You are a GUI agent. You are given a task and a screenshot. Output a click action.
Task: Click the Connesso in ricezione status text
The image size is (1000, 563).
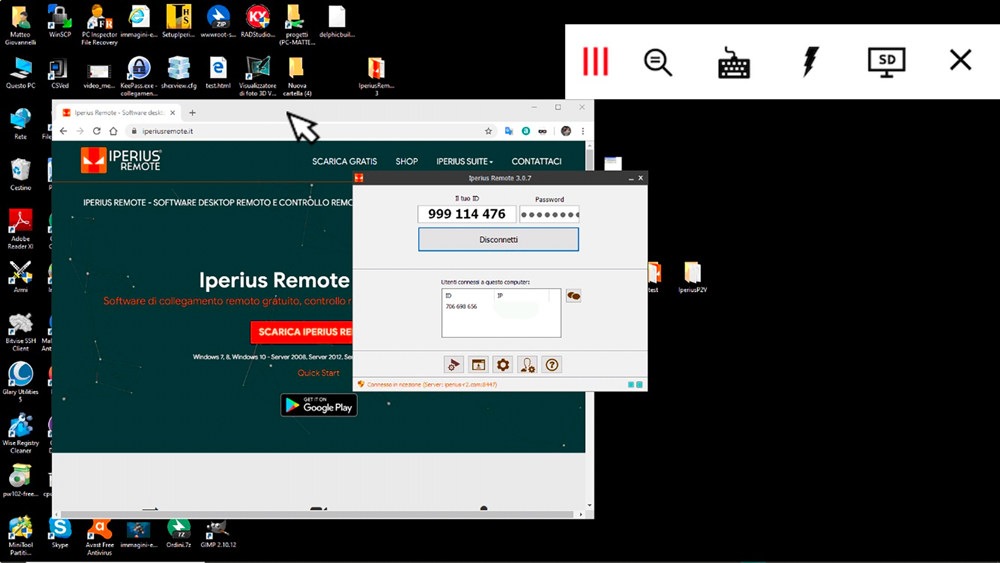[432, 384]
